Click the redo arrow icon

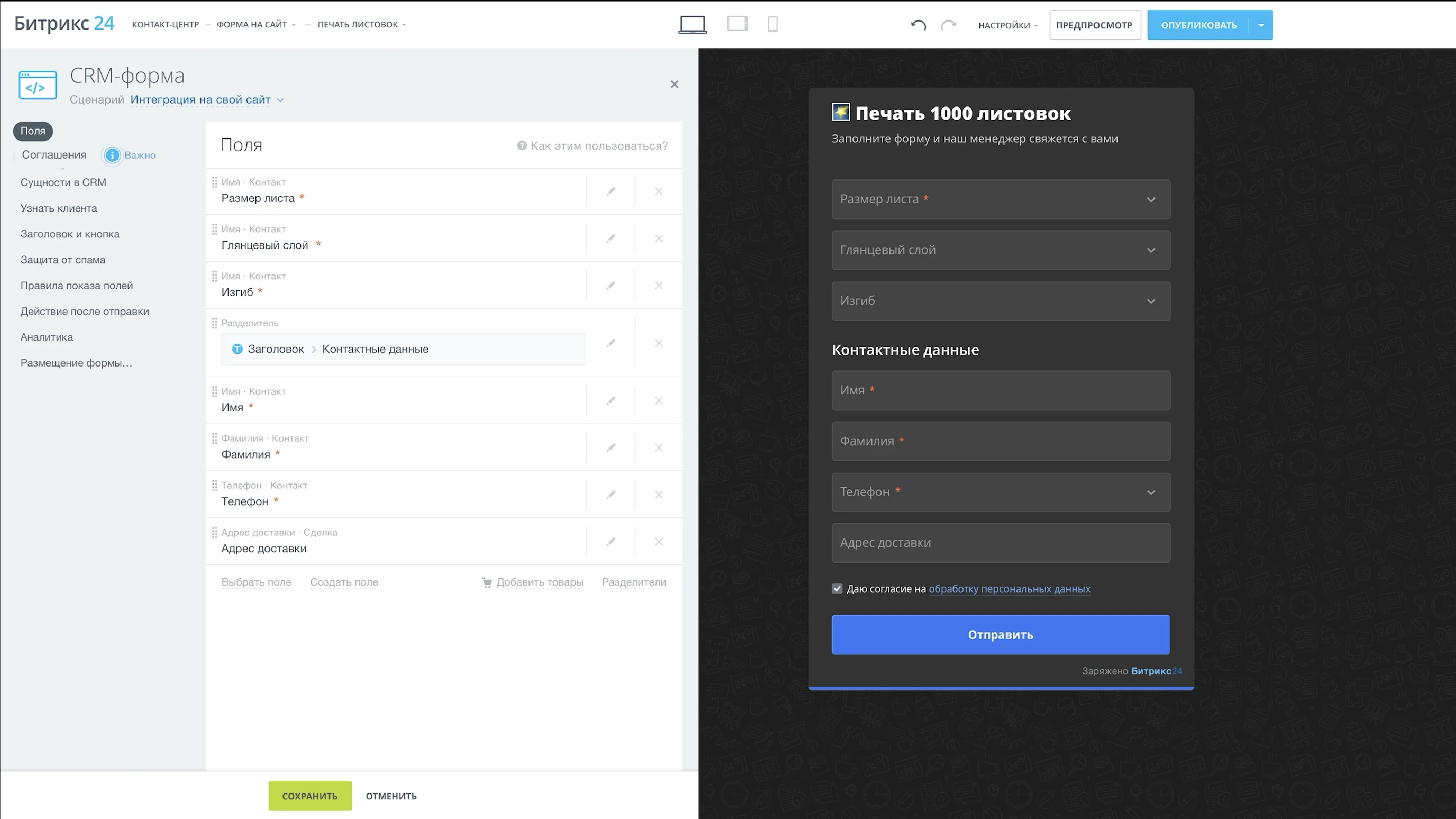coord(948,25)
